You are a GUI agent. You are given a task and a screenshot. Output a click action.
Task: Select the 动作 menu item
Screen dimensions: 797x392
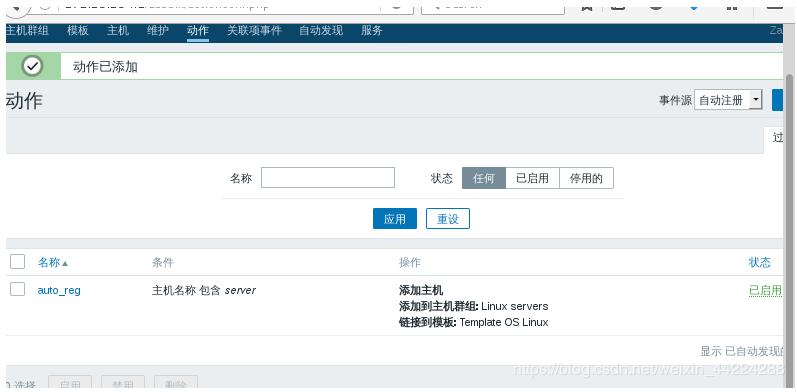pos(198,31)
